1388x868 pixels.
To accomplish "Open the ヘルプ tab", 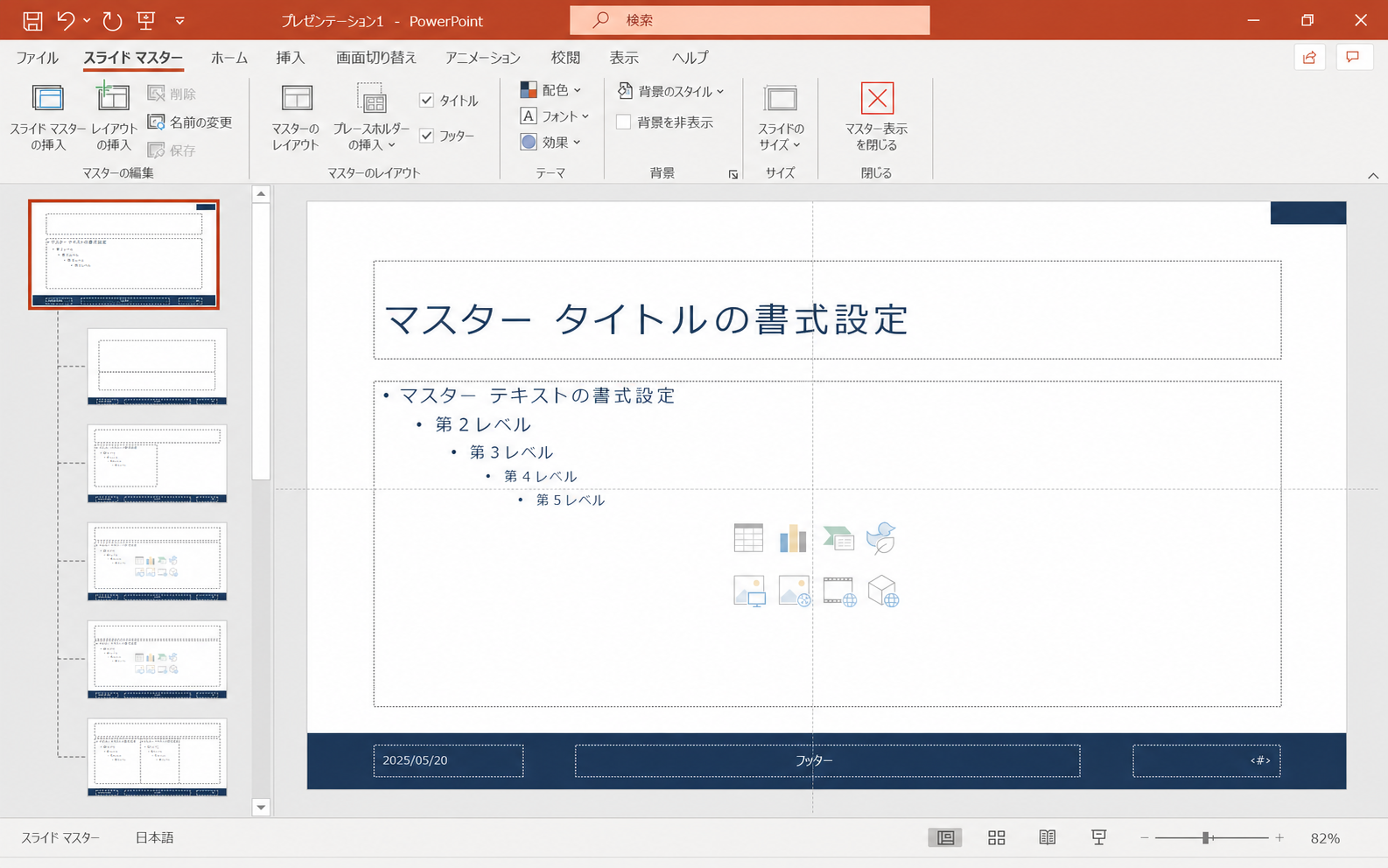I will (x=690, y=58).
